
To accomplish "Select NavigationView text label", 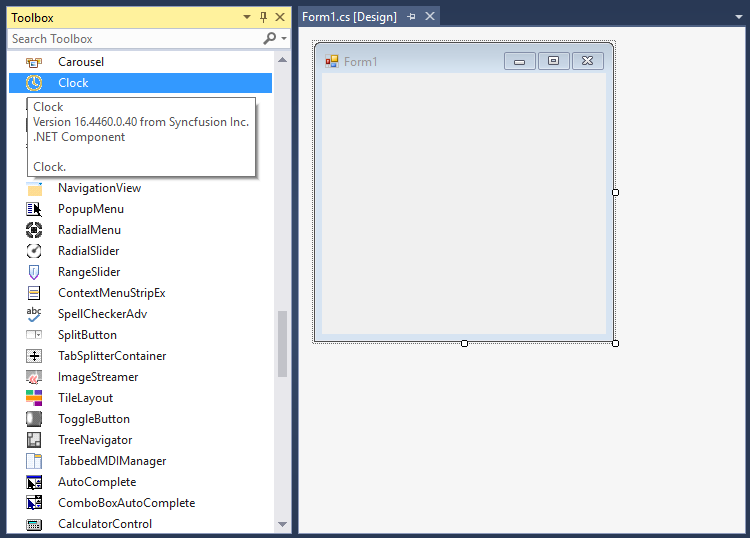I will pyautogui.click(x=99, y=188).
